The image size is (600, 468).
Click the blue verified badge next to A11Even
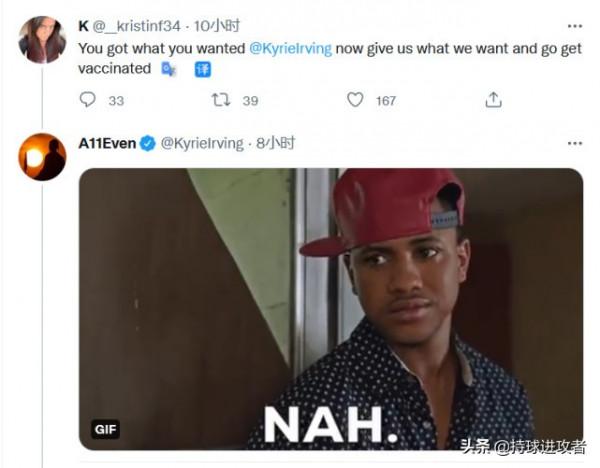click(x=147, y=143)
